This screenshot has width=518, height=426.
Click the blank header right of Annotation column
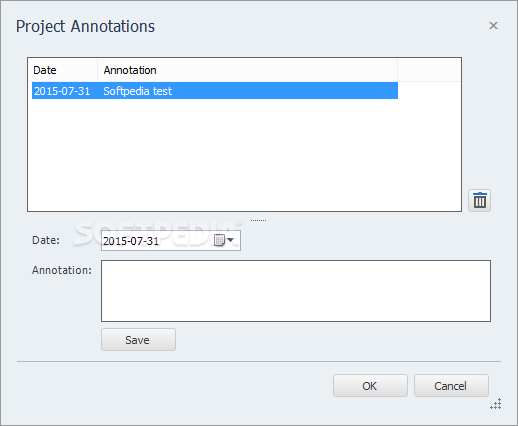click(x=429, y=70)
